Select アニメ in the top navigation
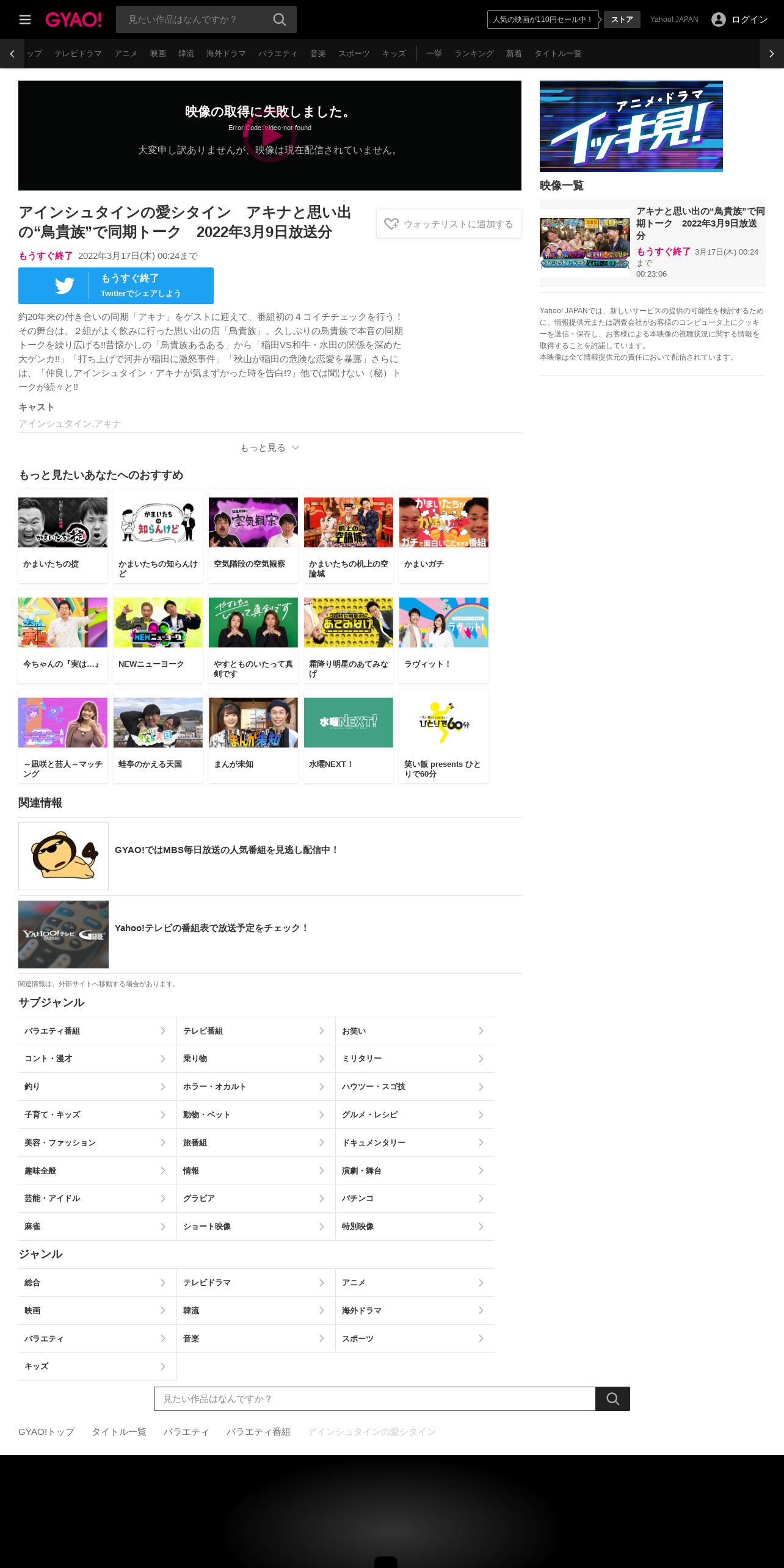 point(126,54)
